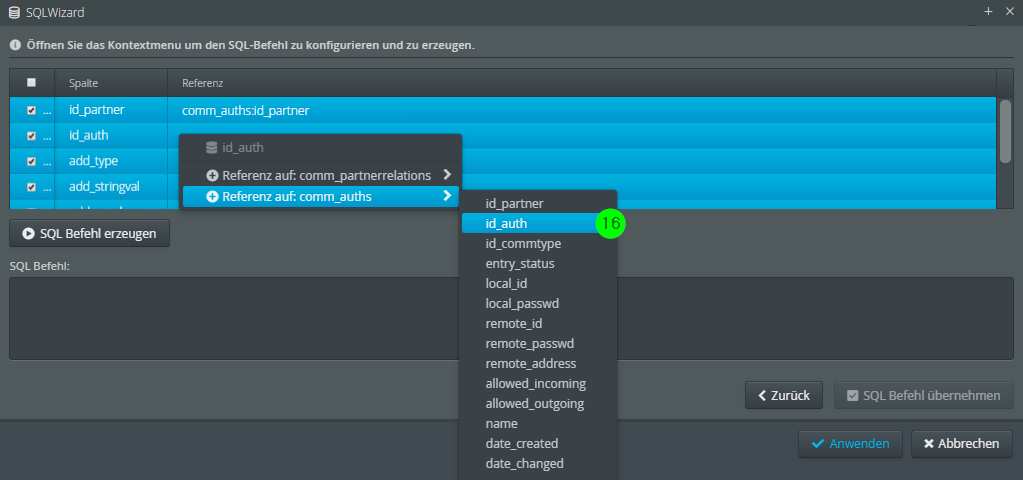Open Referenz auf: comm_auths menu entry
The width and height of the screenshot is (1023, 480).
[x=320, y=197]
